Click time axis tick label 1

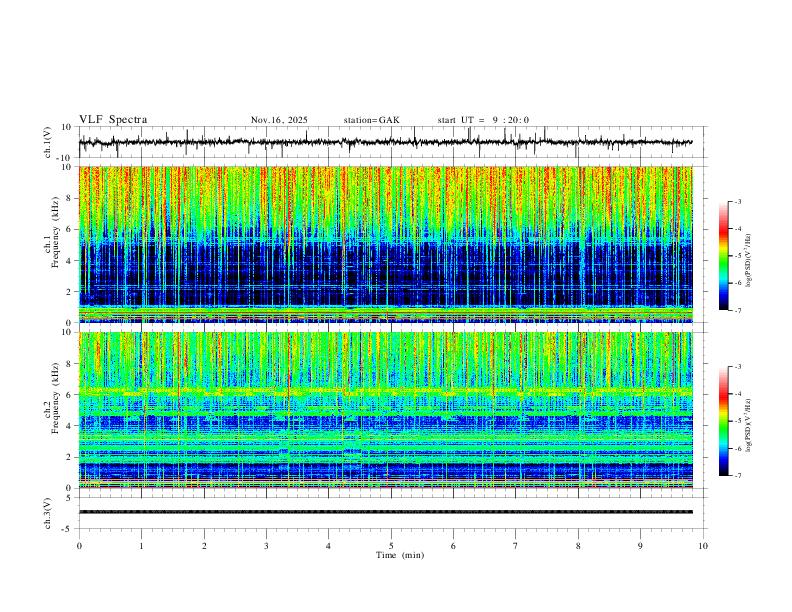(141, 546)
